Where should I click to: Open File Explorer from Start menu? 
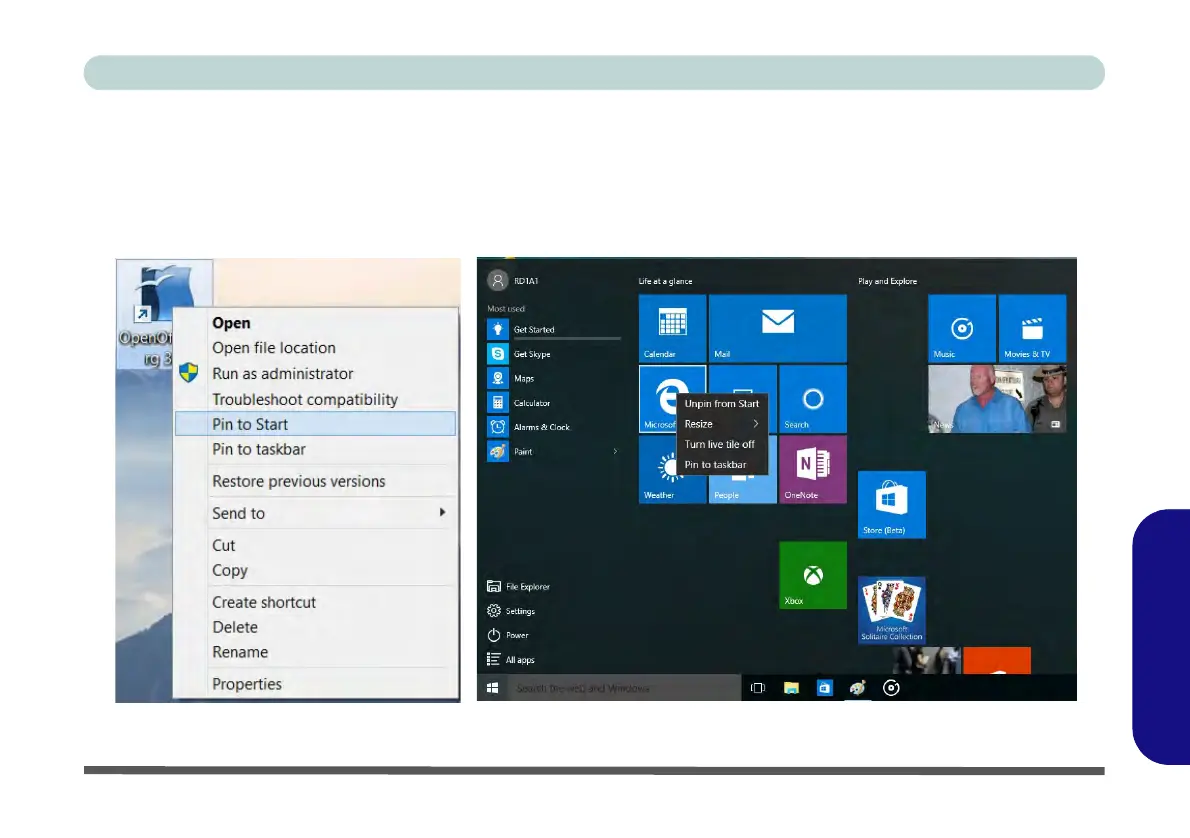(x=518, y=586)
